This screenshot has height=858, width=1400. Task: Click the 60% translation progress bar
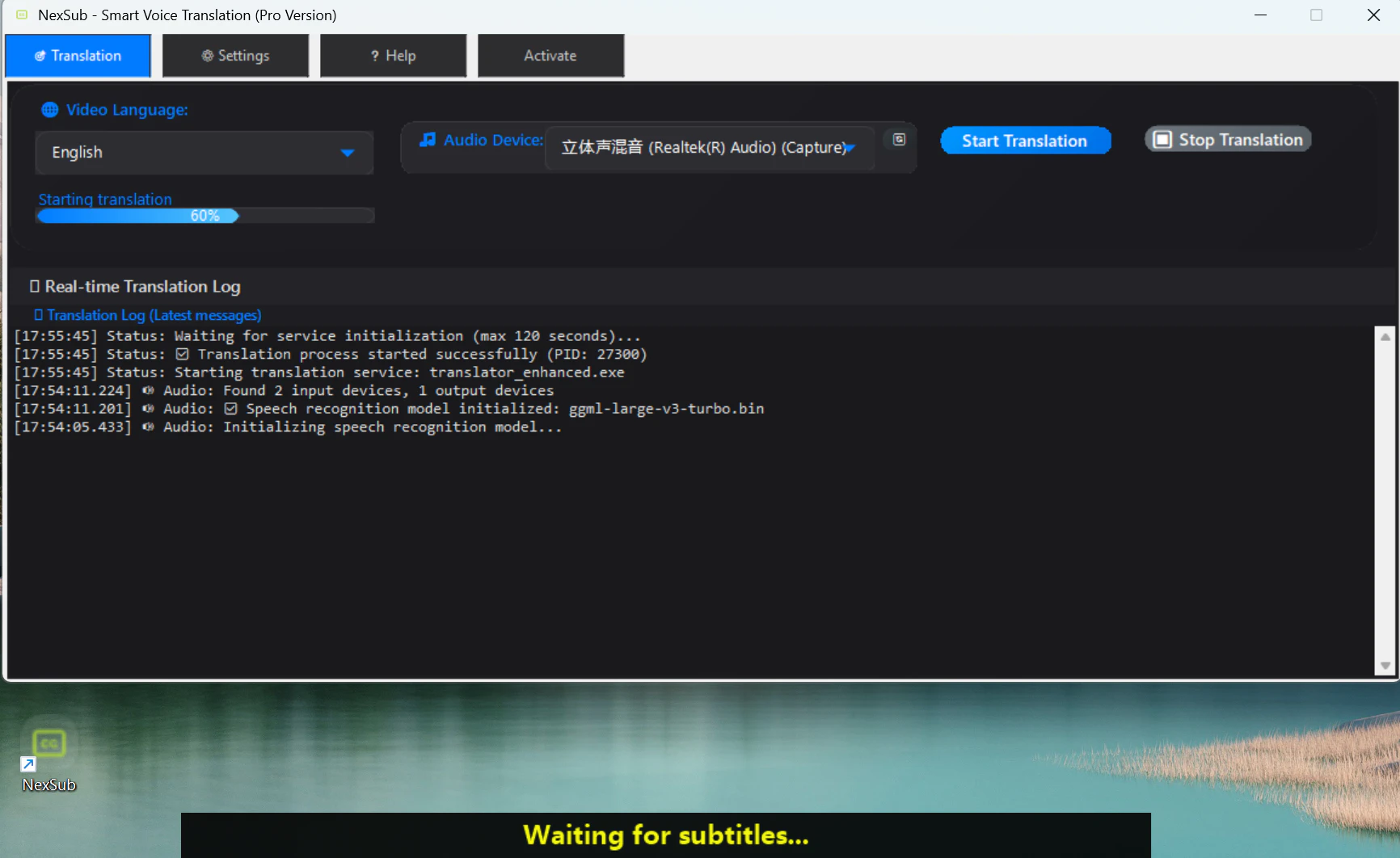(205, 216)
